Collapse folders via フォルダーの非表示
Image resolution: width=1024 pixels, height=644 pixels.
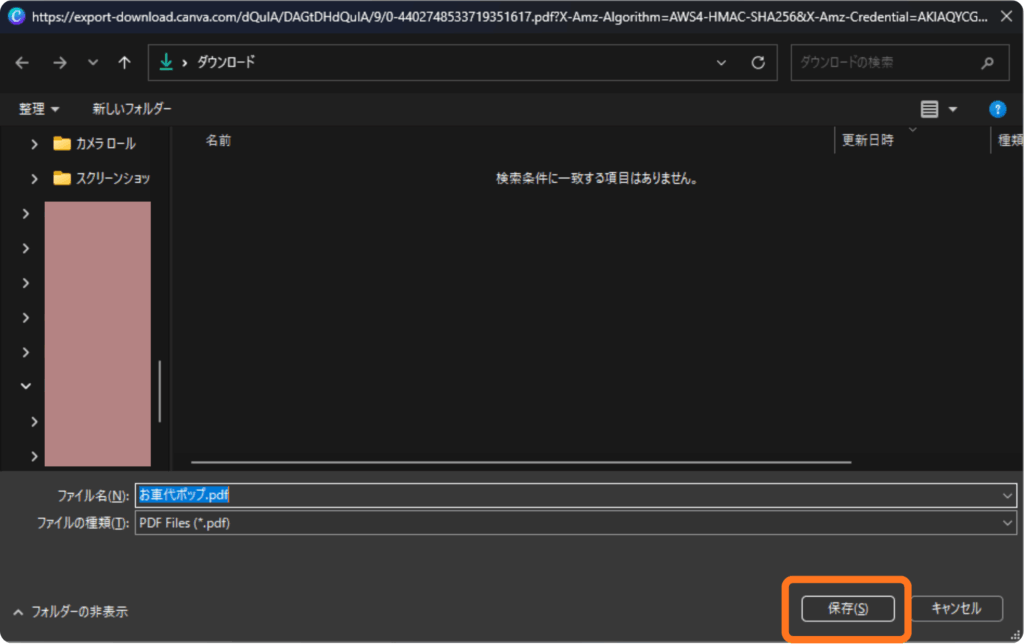pos(70,611)
